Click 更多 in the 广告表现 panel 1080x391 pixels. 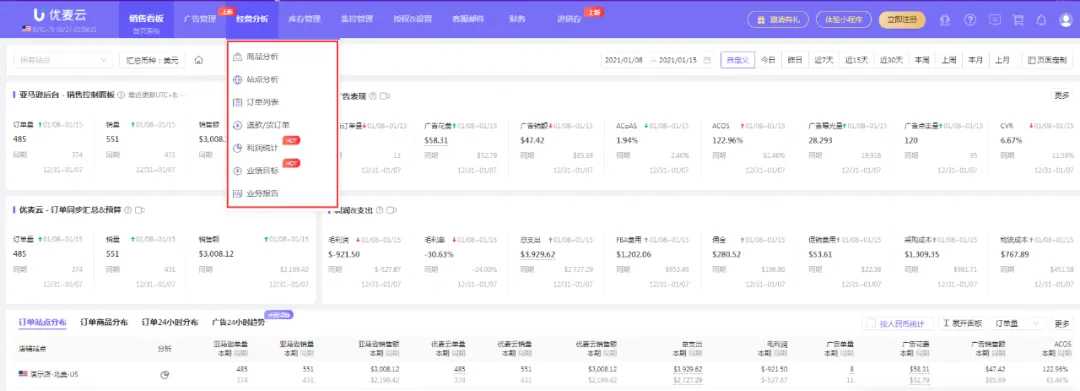pyautogui.click(x=1061, y=96)
